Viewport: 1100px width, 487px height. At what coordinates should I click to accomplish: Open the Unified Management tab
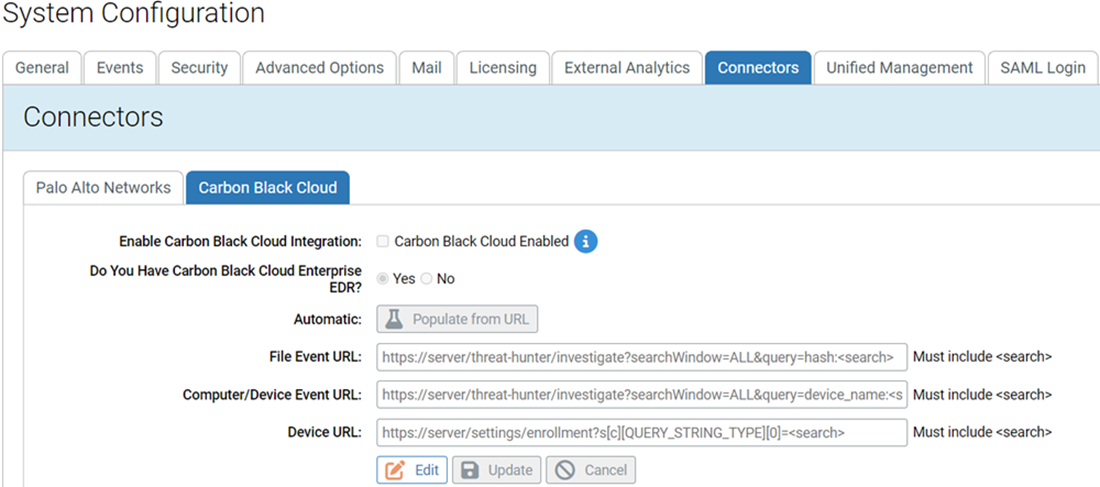pos(899,68)
